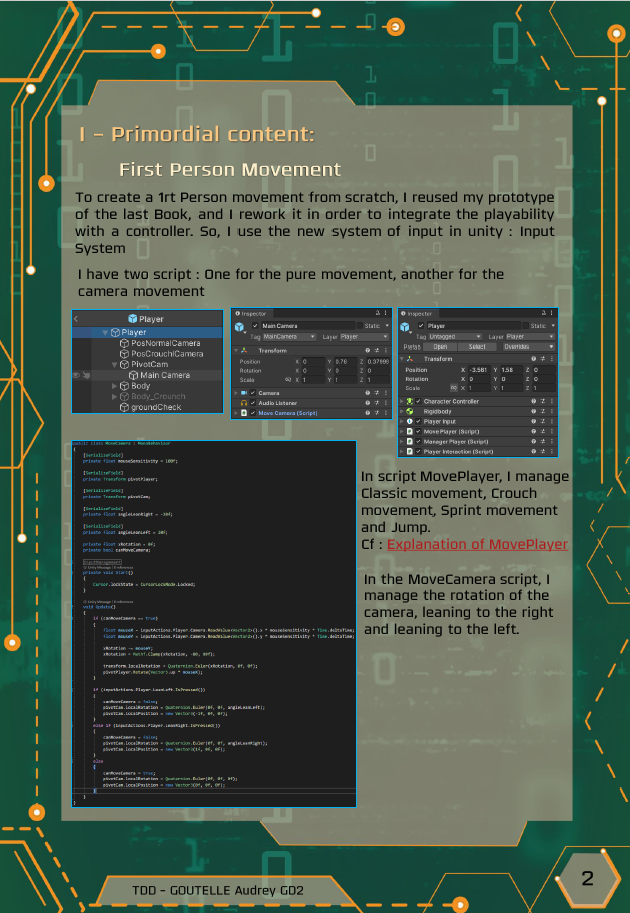The image size is (630, 913).
Task: Collapse the Player object in the hierarchy
Action: click(105, 332)
